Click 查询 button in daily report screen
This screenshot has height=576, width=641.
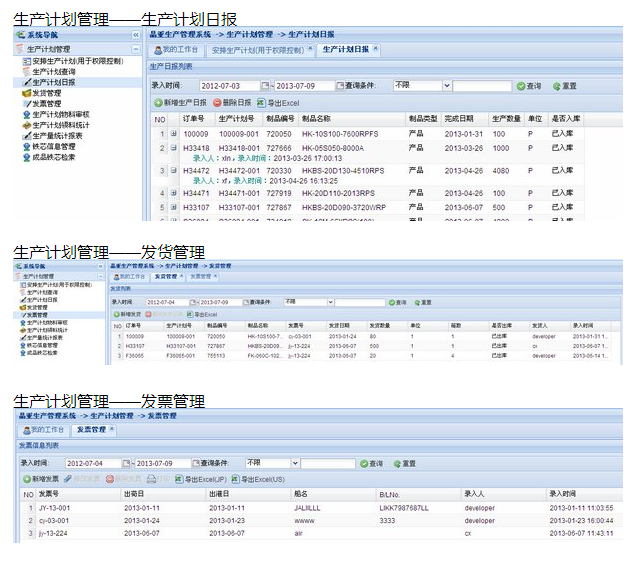point(529,86)
